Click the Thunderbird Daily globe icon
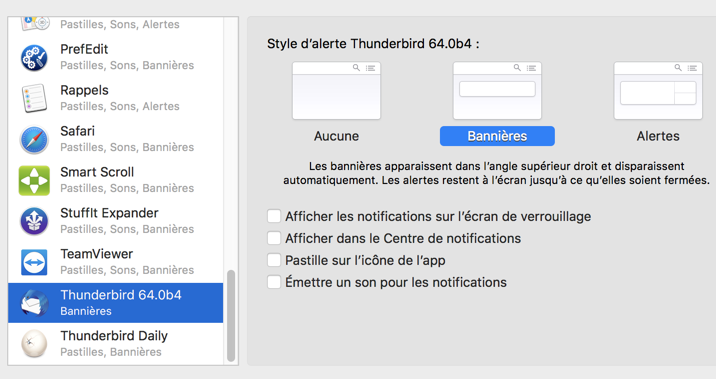The width and height of the screenshot is (716, 379). (34, 343)
